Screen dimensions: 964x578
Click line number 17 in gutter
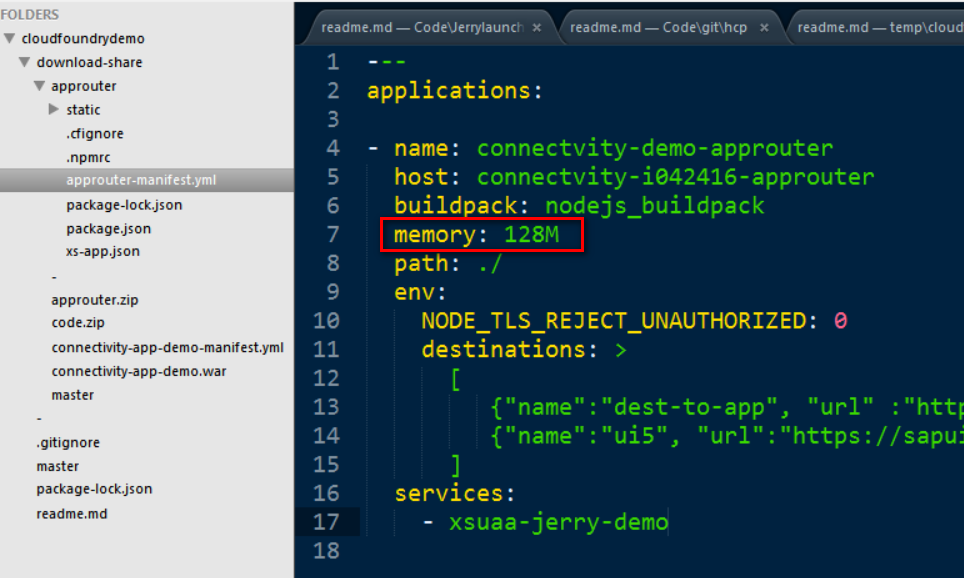pyautogui.click(x=326, y=523)
